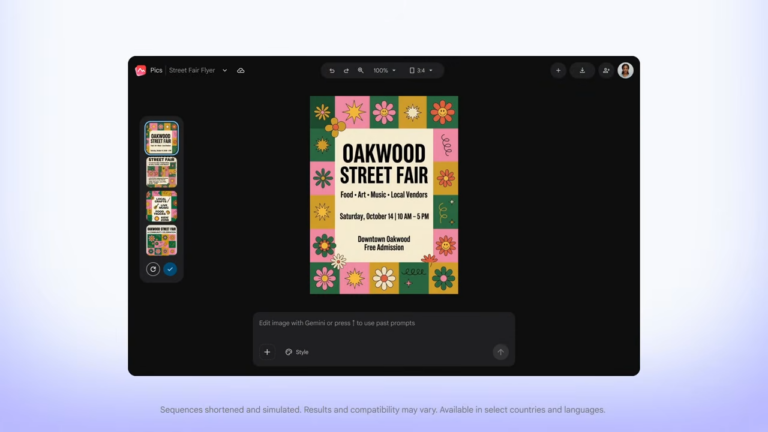Screen dimensions: 768x432
Task: Confirm selection with the blue checkmark
Action: (170, 269)
